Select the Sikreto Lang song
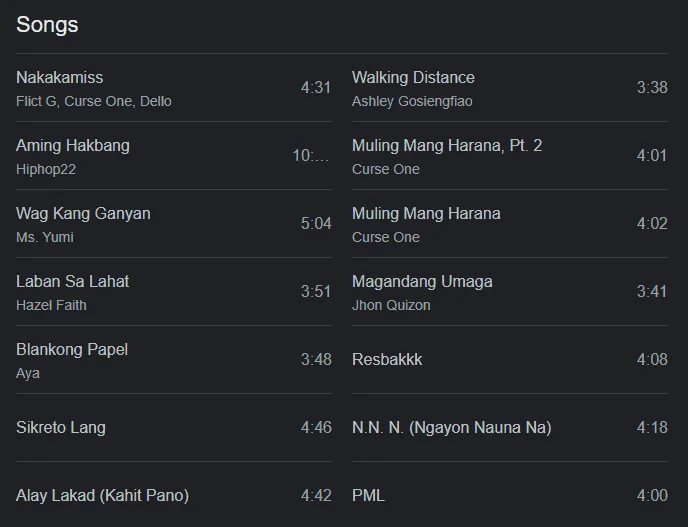The width and height of the screenshot is (688, 527). [x=174, y=428]
